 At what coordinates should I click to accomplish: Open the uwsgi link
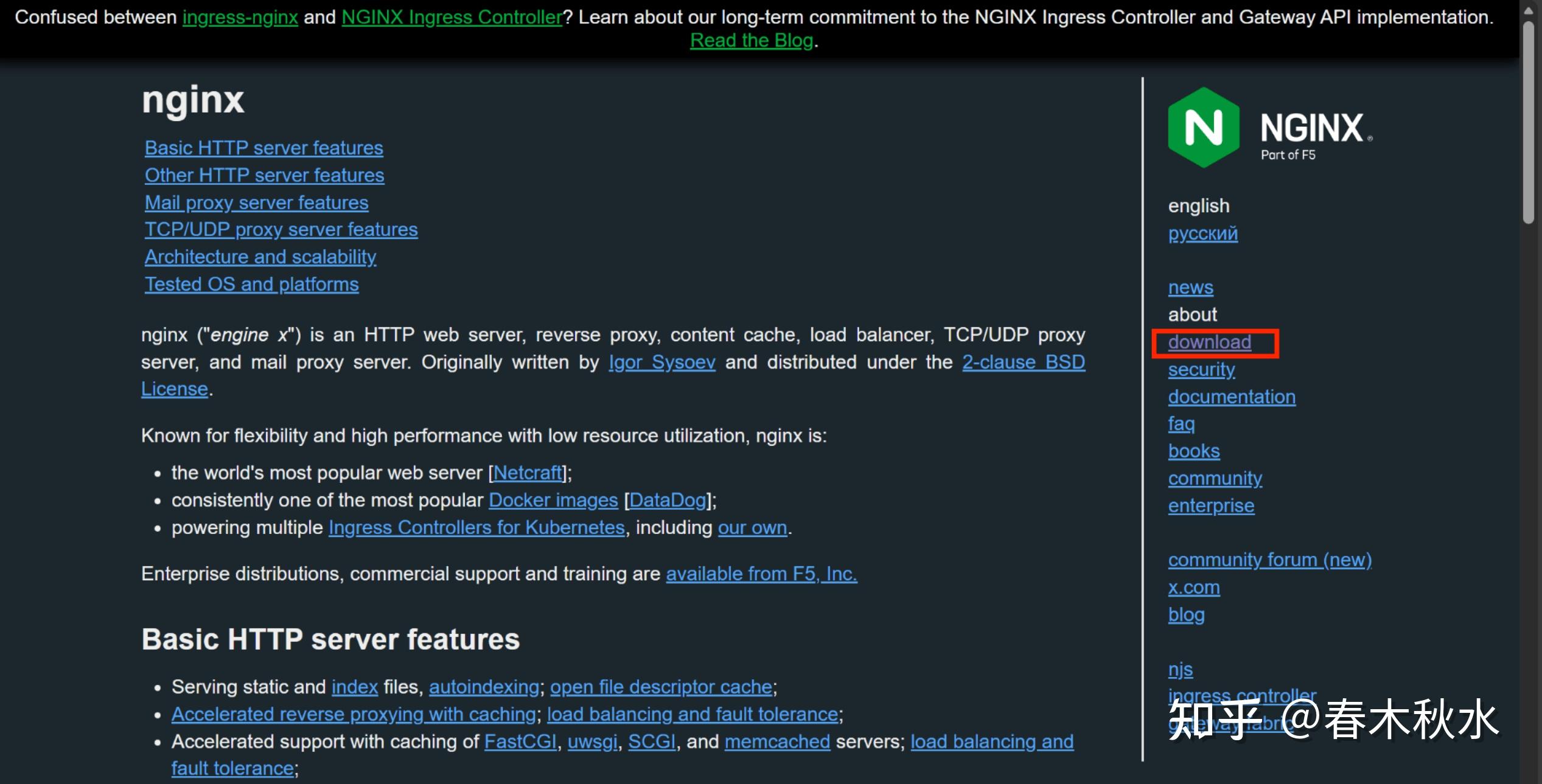(592, 741)
